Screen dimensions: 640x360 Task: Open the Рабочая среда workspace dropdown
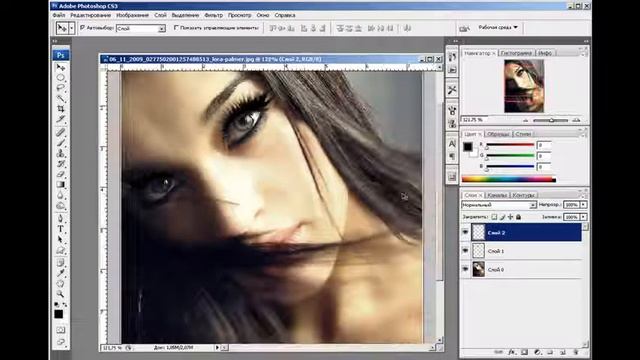498,27
